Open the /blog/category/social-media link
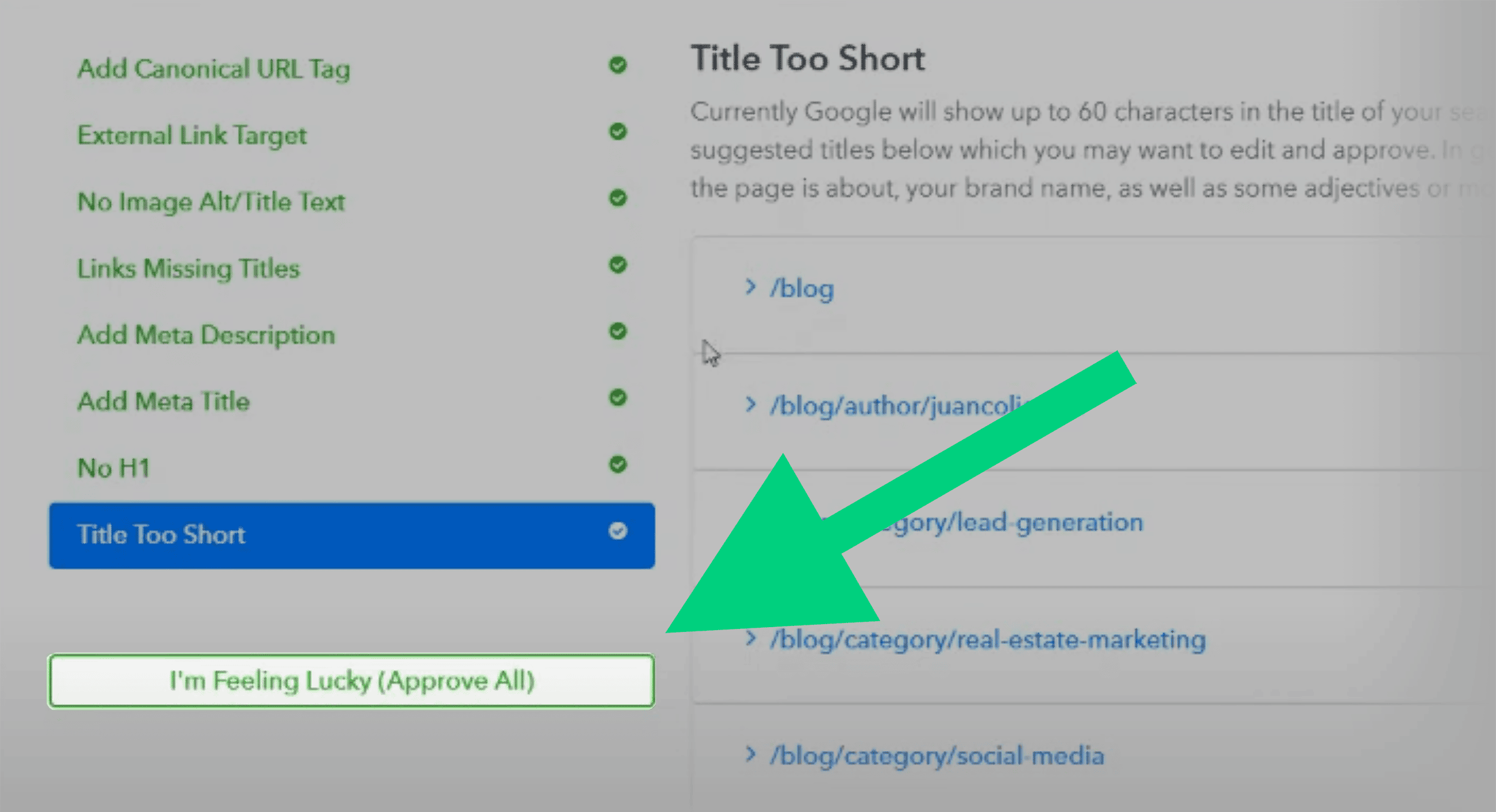Image resolution: width=1496 pixels, height=812 pixels. click(x=937, y=756)
